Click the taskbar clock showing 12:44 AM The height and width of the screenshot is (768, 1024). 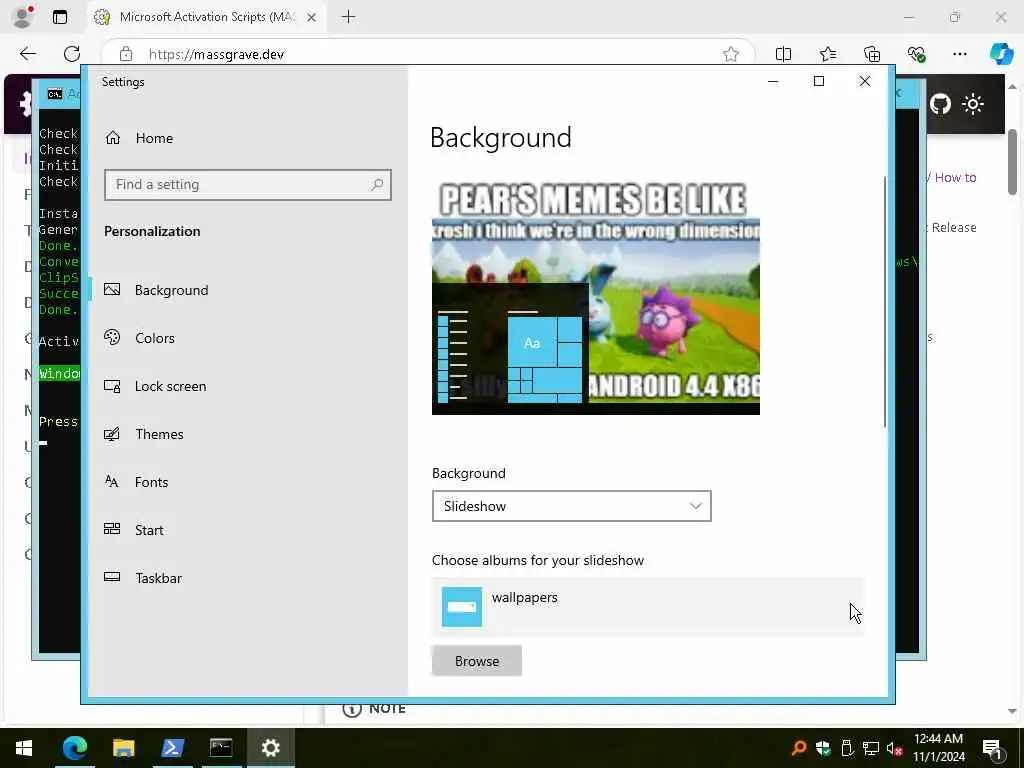click(x=938, y=748)
